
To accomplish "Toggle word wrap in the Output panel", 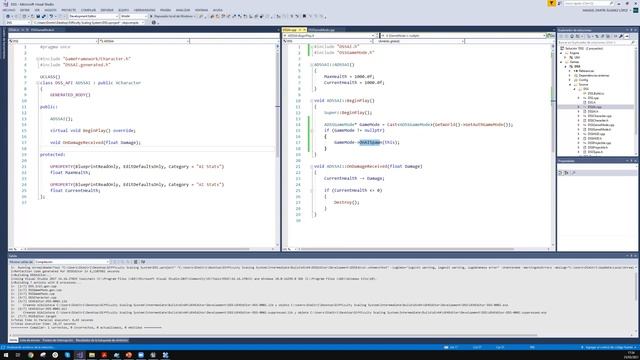I will [x=143, y=262].
